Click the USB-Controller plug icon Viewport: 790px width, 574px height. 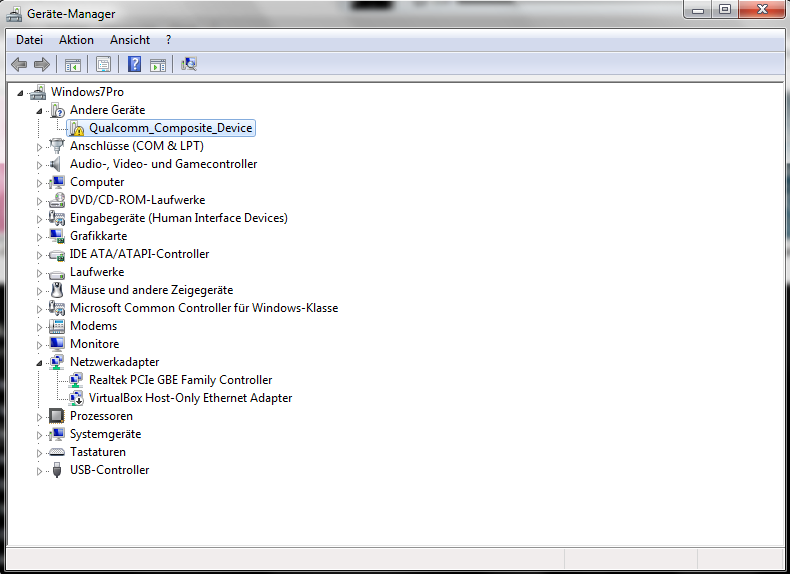[x=57, y=470]
